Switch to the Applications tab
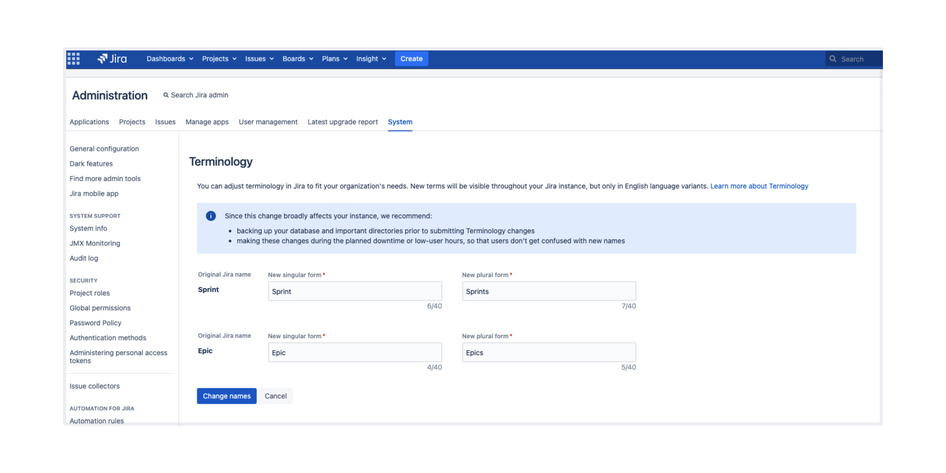Screen dimensions: 946x473 (89, 122)
